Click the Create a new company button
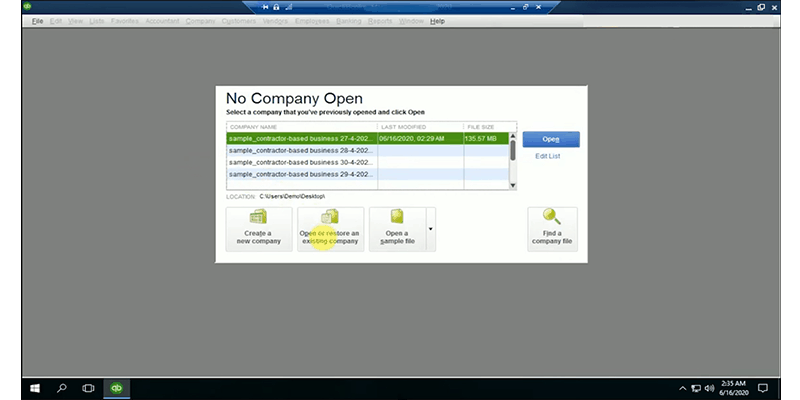Screen dimensions: 800x400 (x=259, y=229)
